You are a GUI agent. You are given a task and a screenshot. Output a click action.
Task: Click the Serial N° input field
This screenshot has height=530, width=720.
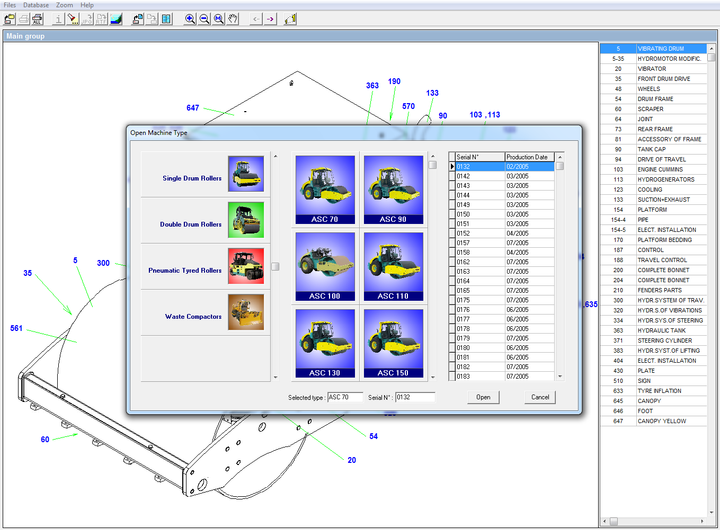(415, 397)
